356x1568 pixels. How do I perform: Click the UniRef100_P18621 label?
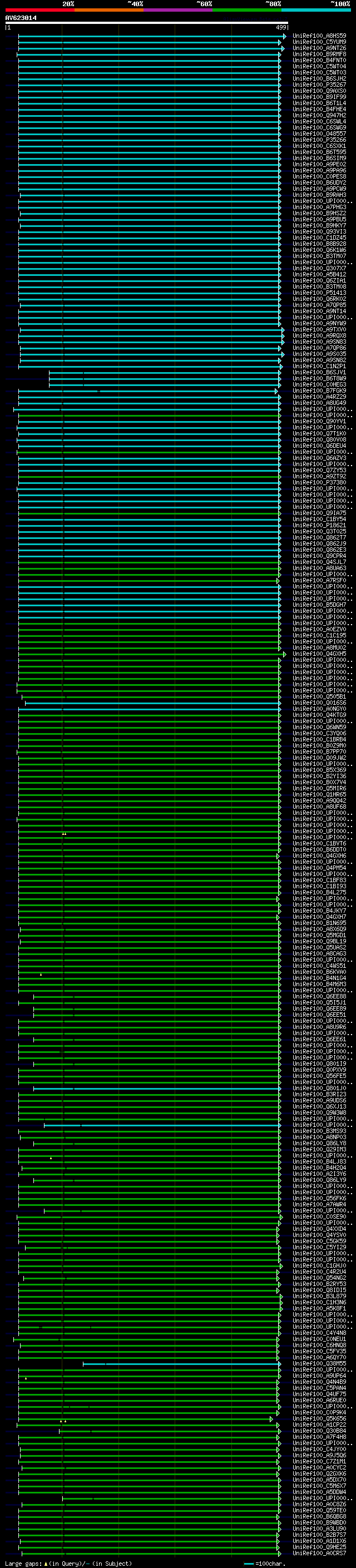[319, 525]
